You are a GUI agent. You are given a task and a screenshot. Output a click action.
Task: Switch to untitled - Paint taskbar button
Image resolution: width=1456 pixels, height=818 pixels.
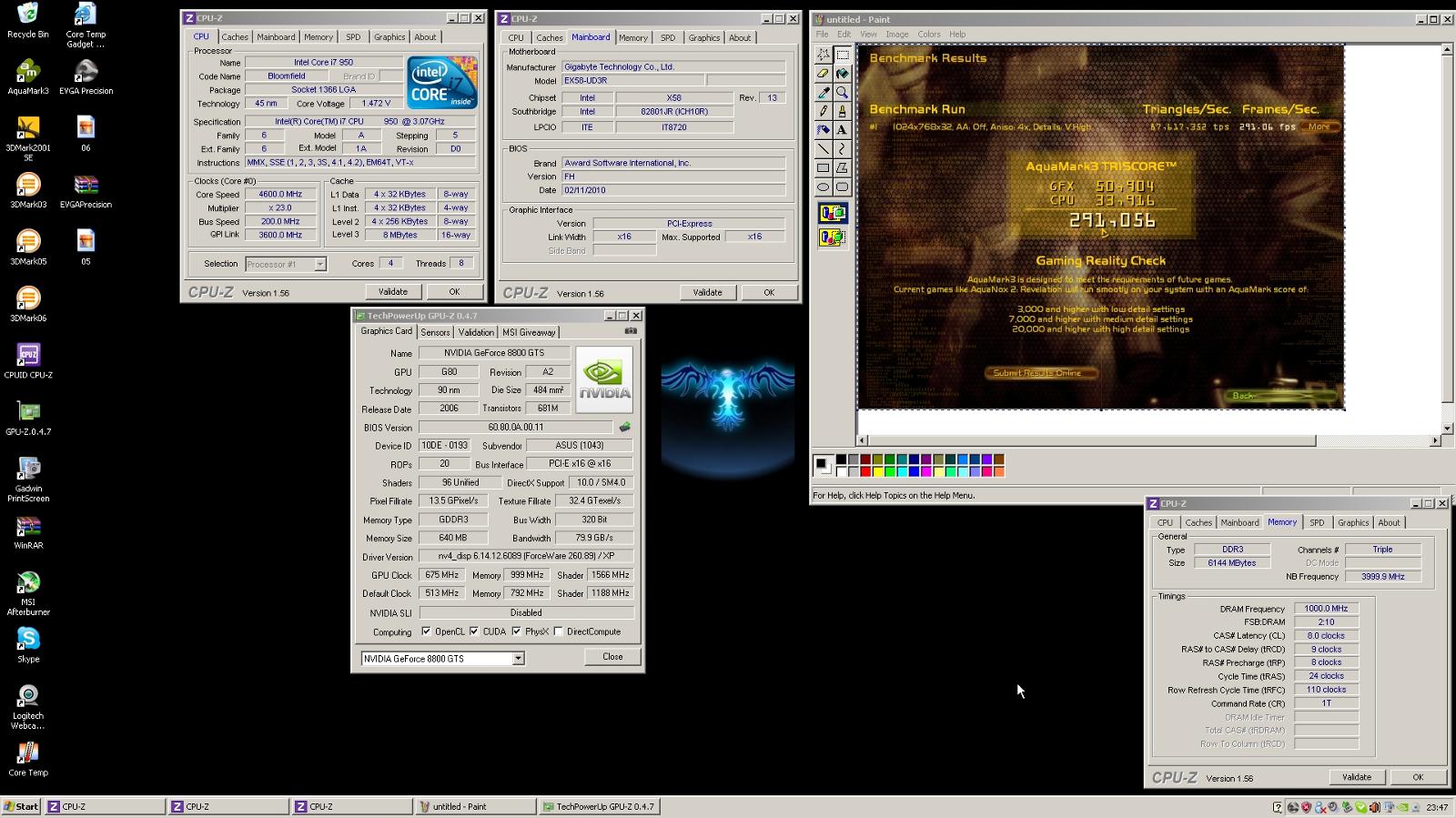point(476,806)
